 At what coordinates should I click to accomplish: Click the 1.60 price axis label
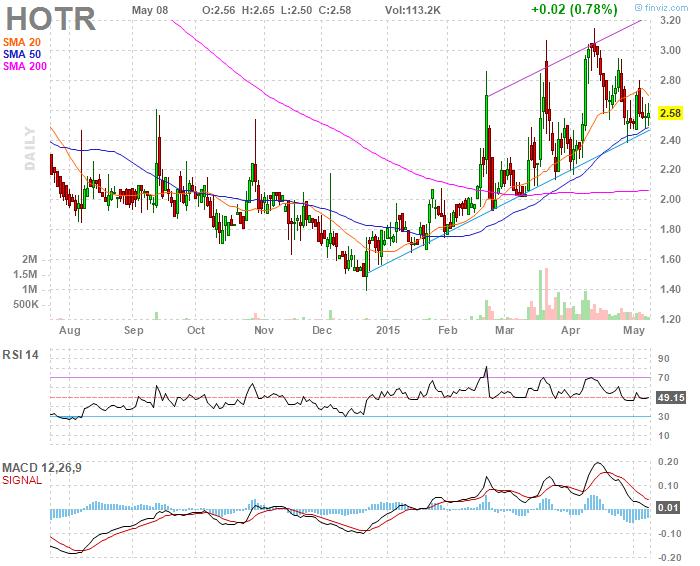point(671,260)
